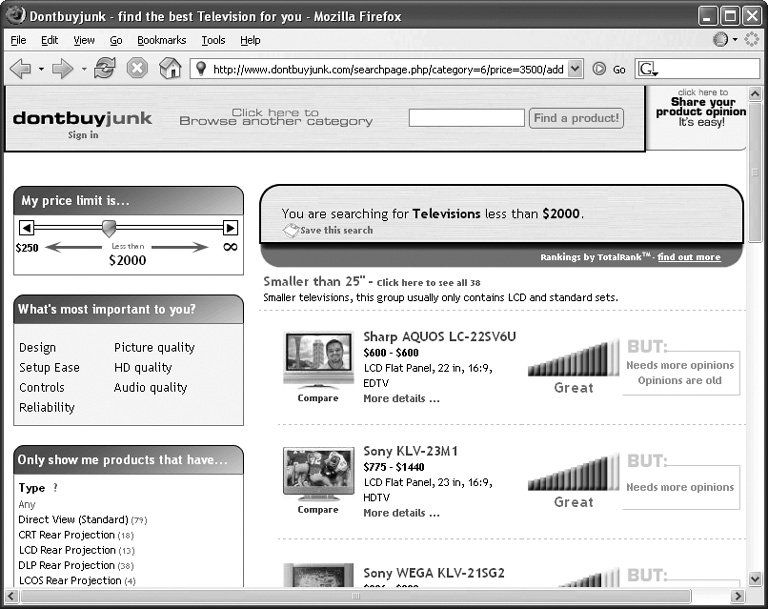
Task: Open the Back button history dropdown arrow
Action: pyautogui.click(x=41, y=69)
